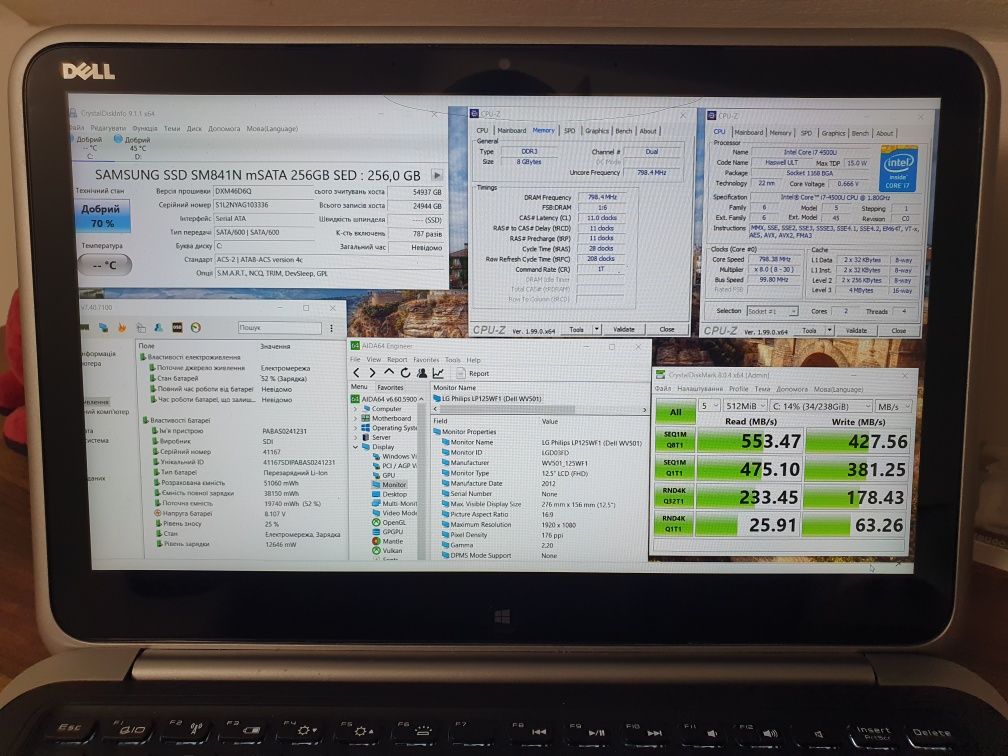Screen dimensions: 1008x756
Task: Open AIDA64 graph chart toolbar icon
Action: pyautogui.click(x=438, y=373)
